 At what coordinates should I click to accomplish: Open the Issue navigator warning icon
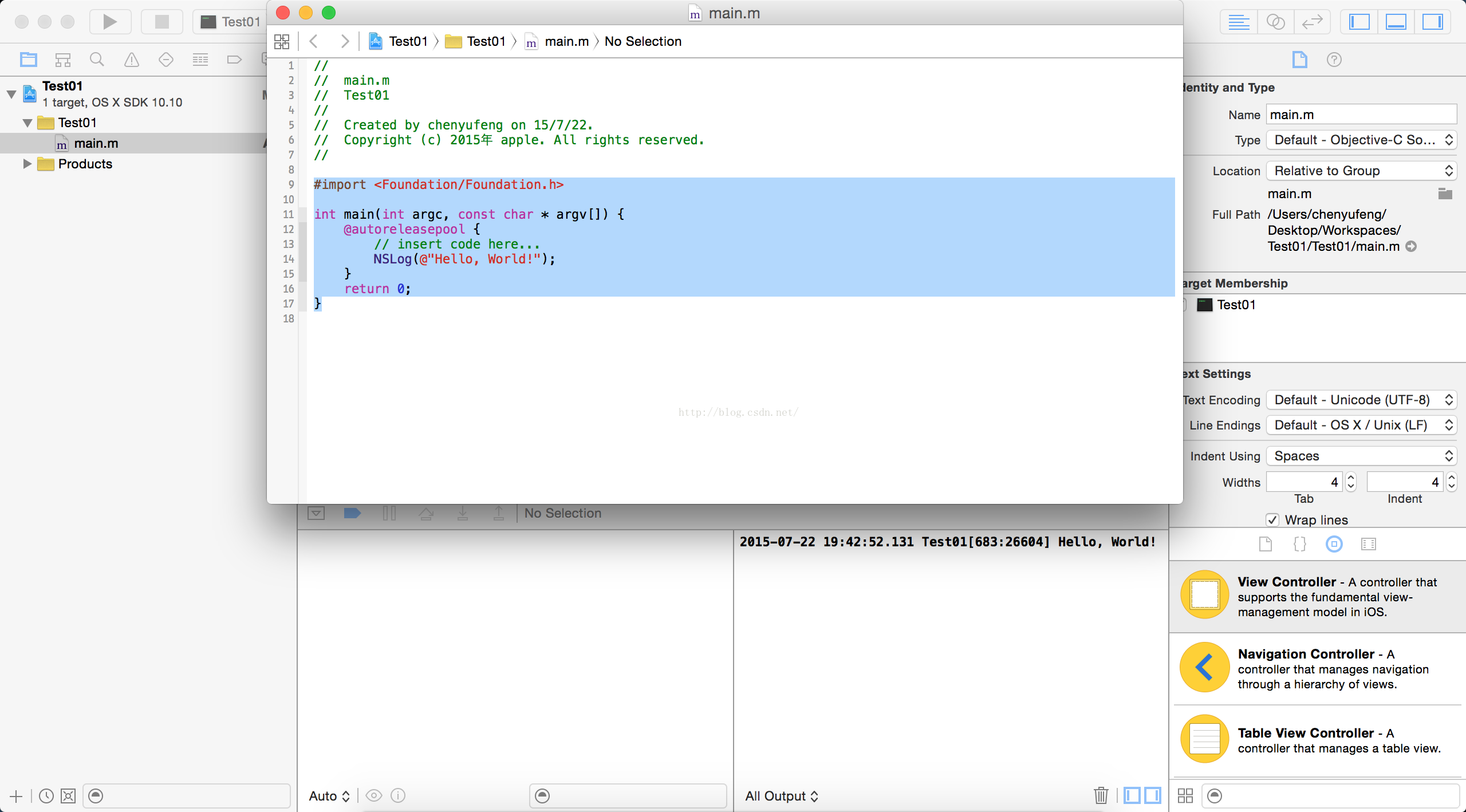[x=132, y=60]
